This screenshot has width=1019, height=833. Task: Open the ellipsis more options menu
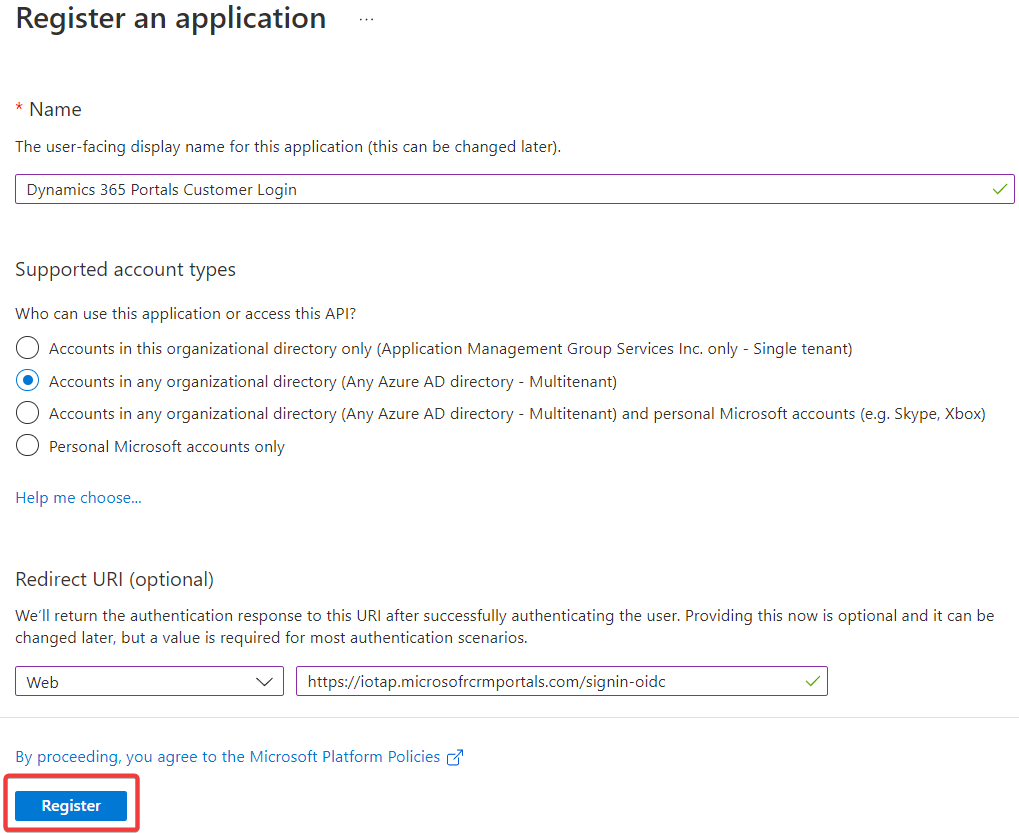pyautogui.click(x=367, y=19)
